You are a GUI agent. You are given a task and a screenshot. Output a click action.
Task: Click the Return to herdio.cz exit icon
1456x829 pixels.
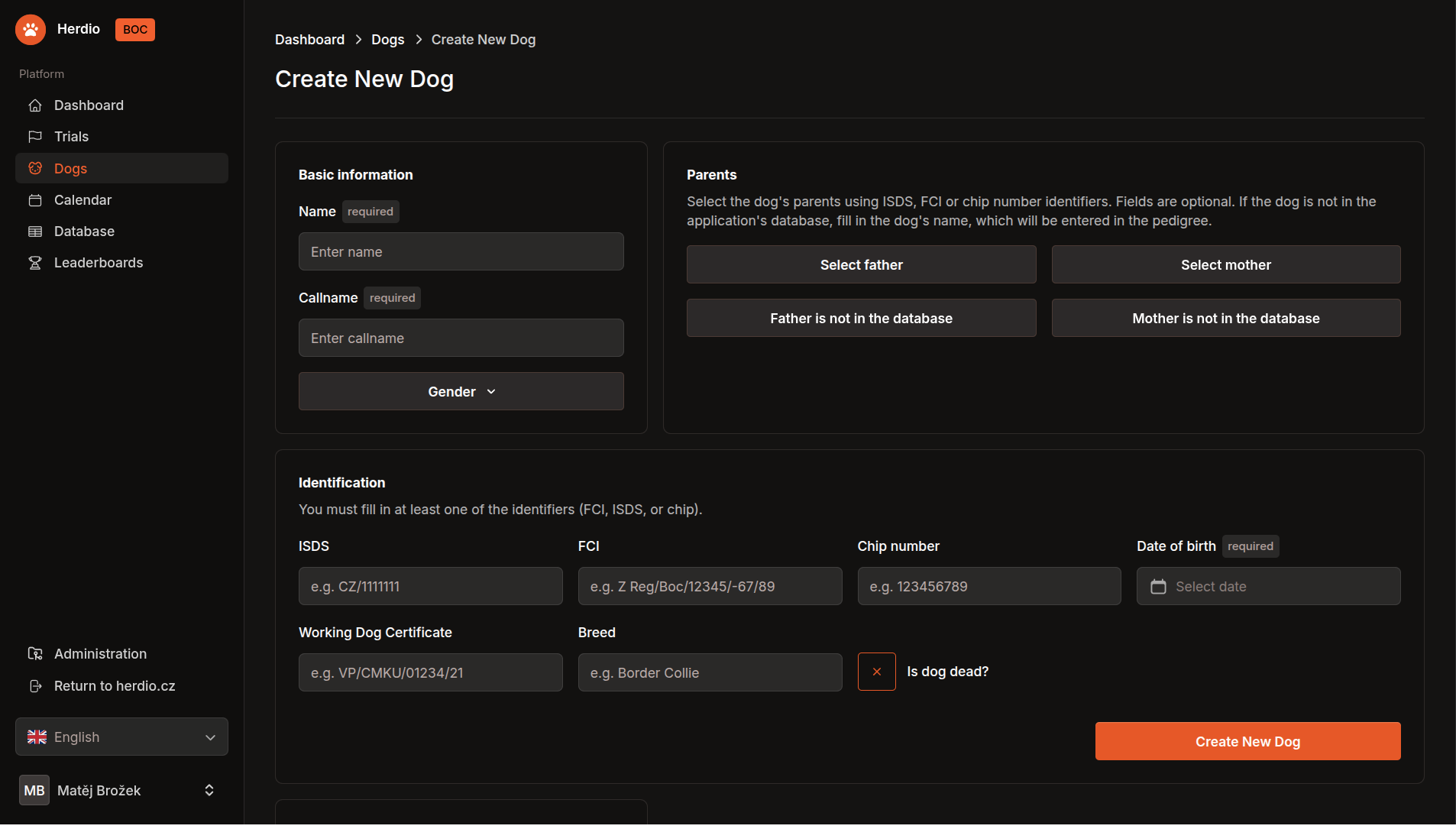pyautogui.click(x=35, y=686)
